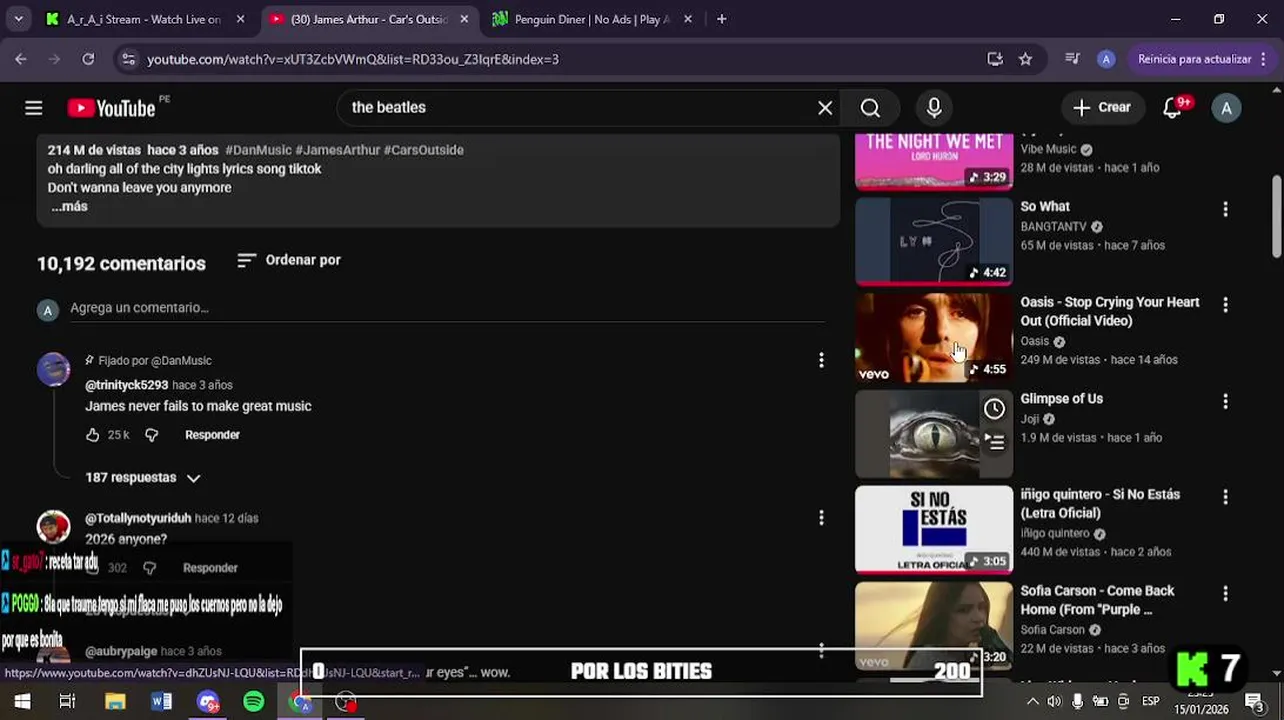The height and width of the screenshot is (720, 1284).
Task: Open options menu for Sofia Carson video
Action: tap(1225, 593)
